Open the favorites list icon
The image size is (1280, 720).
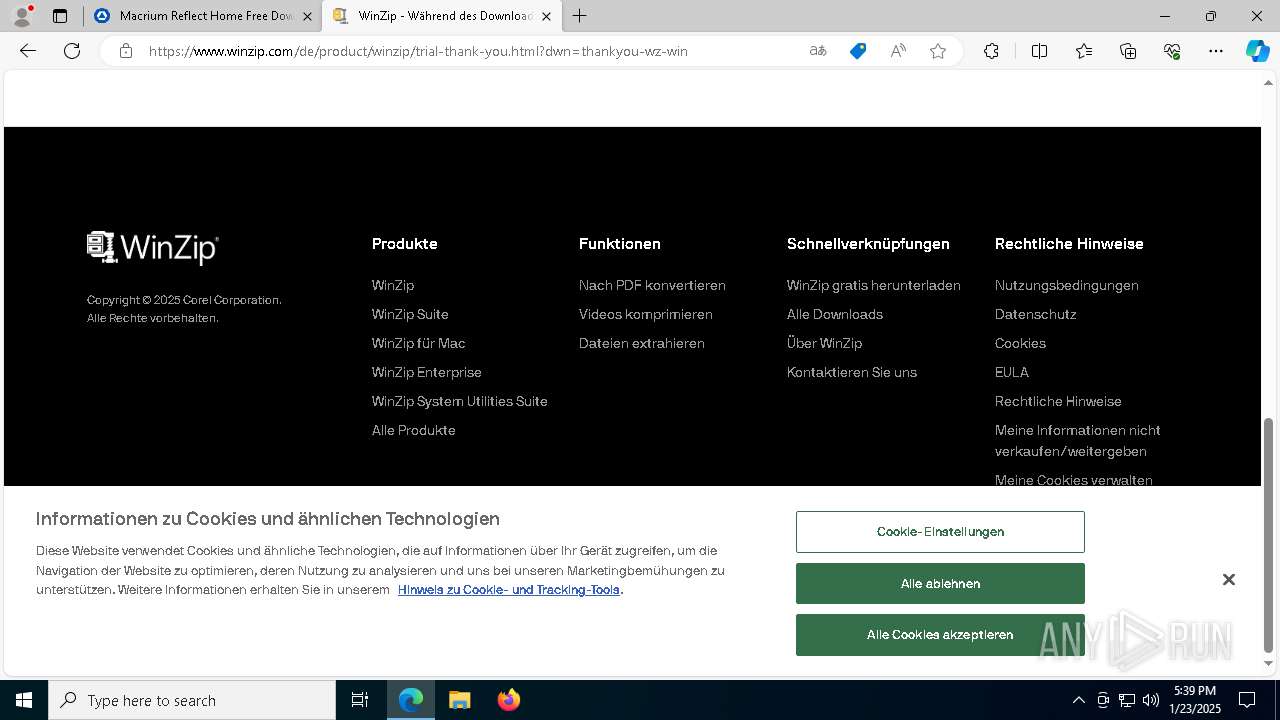[x=1084, y=51]
